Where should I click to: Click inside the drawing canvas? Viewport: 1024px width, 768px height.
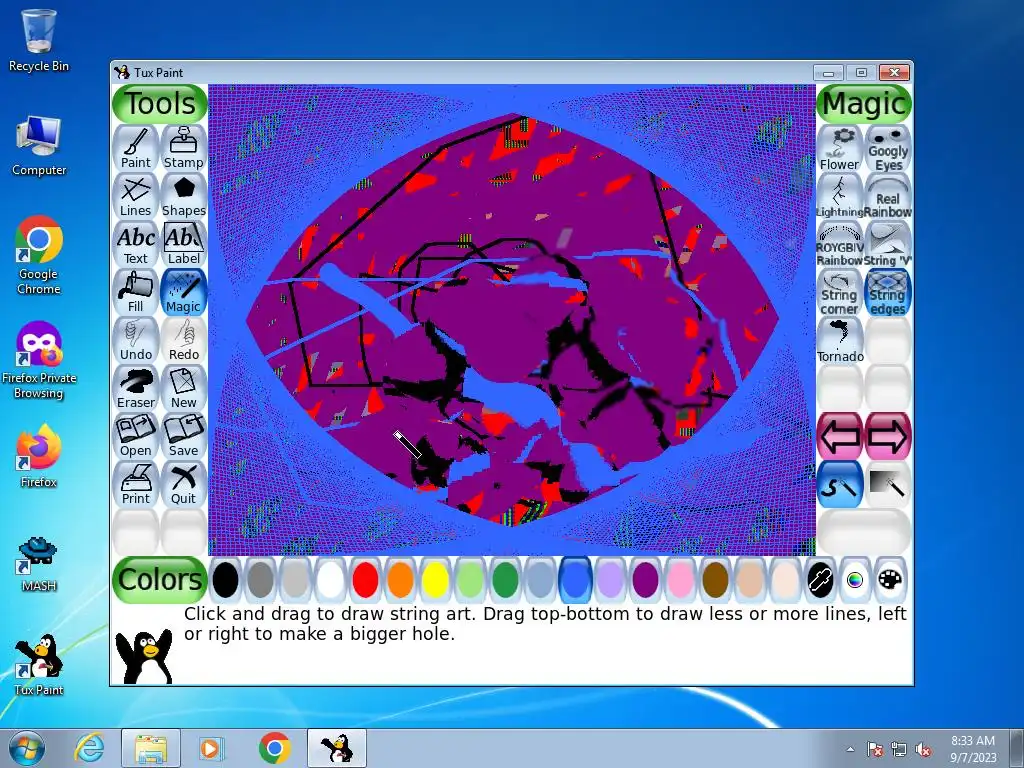pos(512,320)
